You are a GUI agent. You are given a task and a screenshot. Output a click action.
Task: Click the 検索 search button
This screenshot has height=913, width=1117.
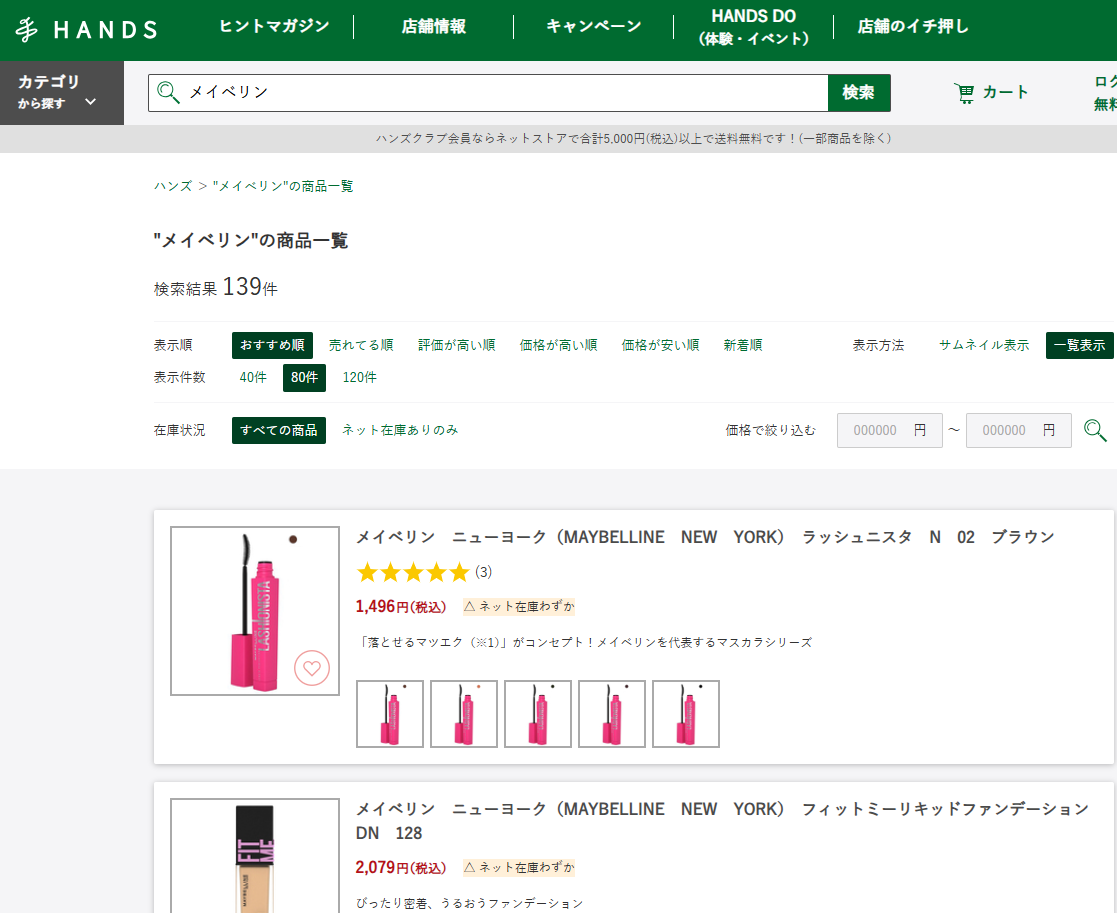point(859,93)
